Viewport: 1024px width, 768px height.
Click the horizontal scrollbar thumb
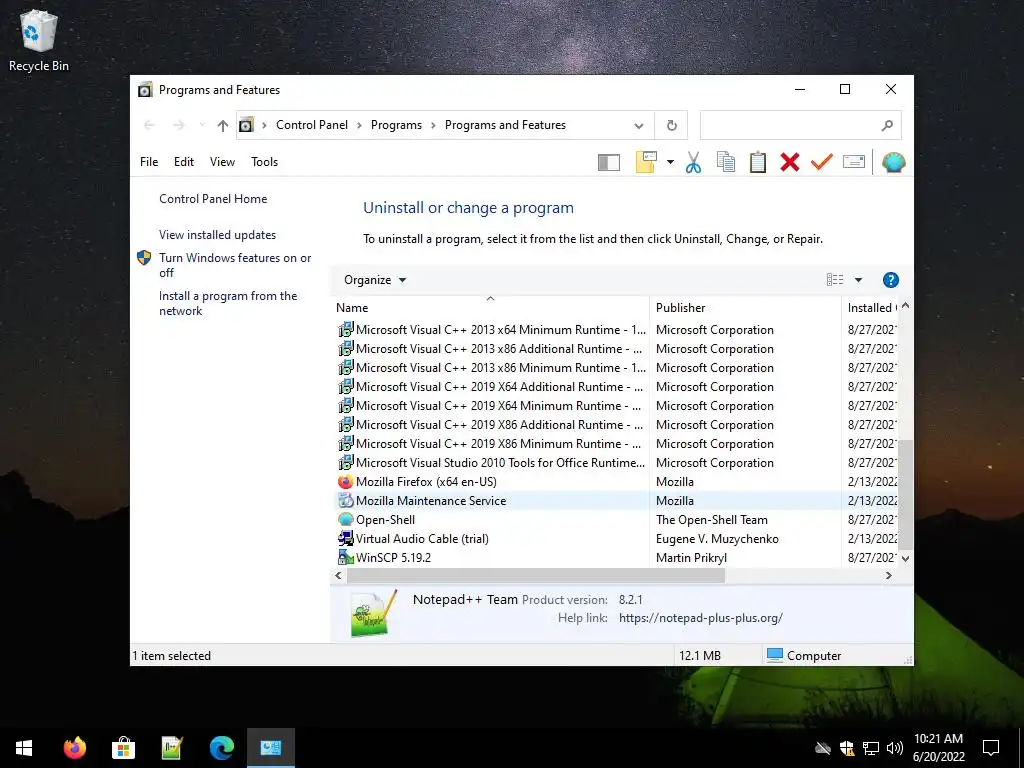[x=536, y=575]
